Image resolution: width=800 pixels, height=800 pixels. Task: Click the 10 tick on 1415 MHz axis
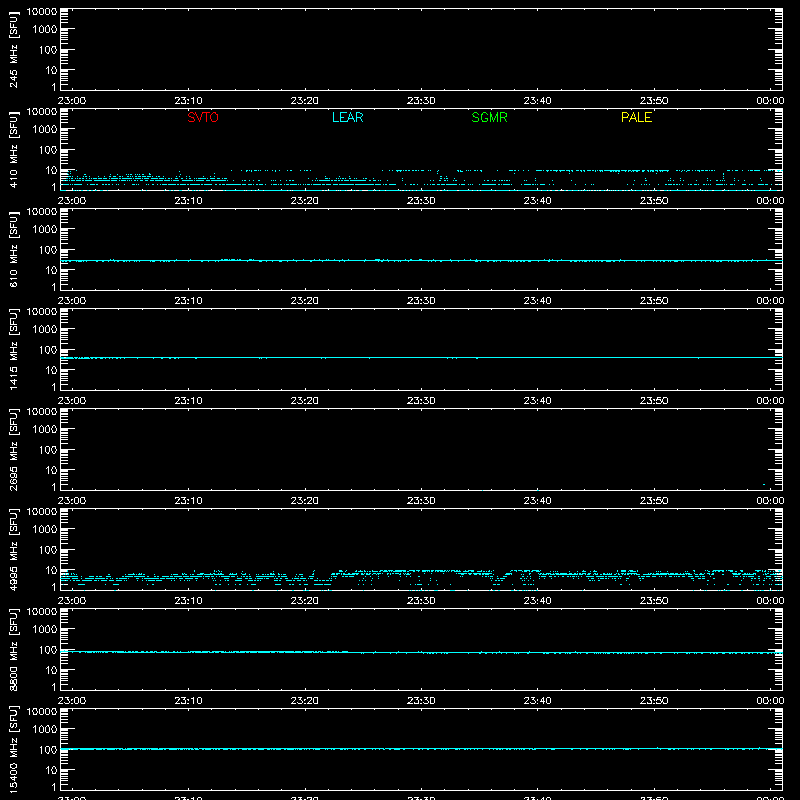click(x=51, y=370)
